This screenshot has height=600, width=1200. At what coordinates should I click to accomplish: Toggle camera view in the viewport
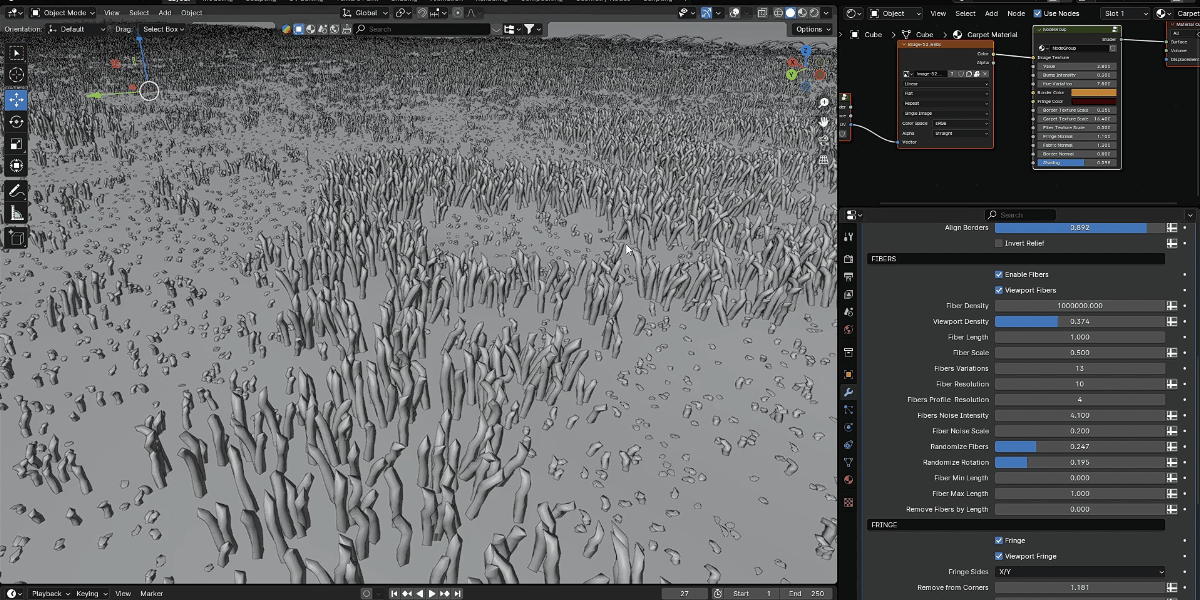824,140
